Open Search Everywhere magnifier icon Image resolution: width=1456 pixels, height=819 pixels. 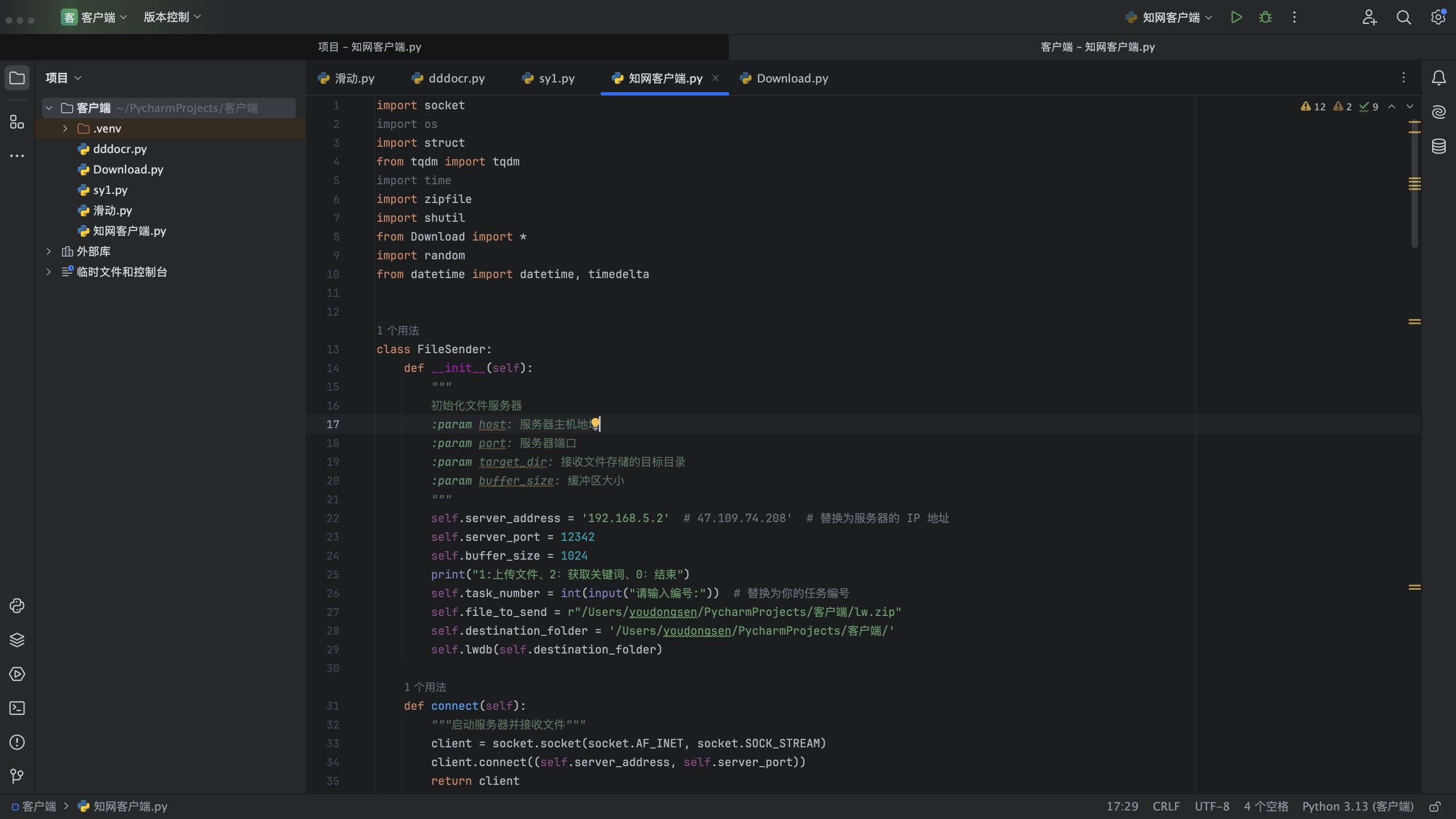point(1404,17)
